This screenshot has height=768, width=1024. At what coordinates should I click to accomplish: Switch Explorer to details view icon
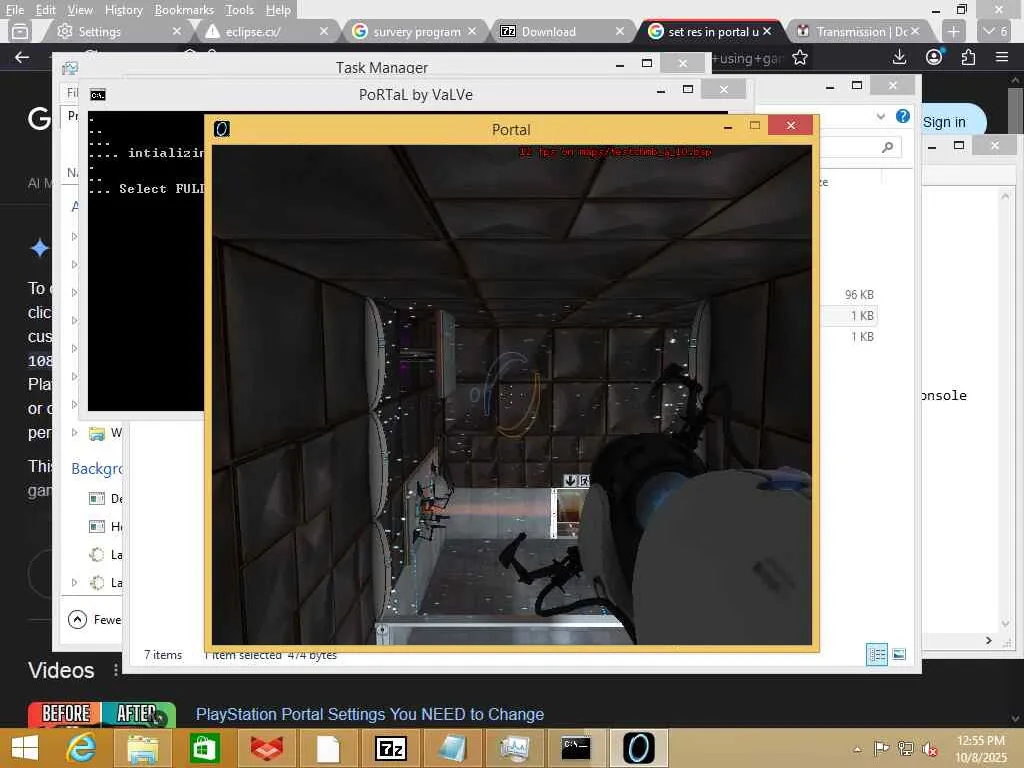876,654
